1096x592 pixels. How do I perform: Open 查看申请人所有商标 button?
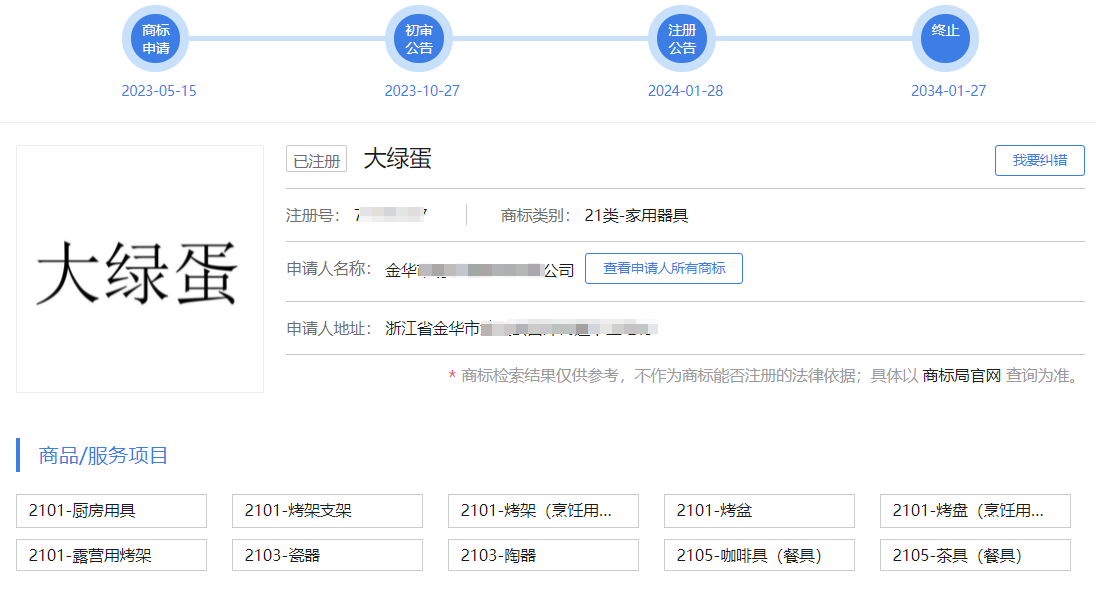pos(664,269)
